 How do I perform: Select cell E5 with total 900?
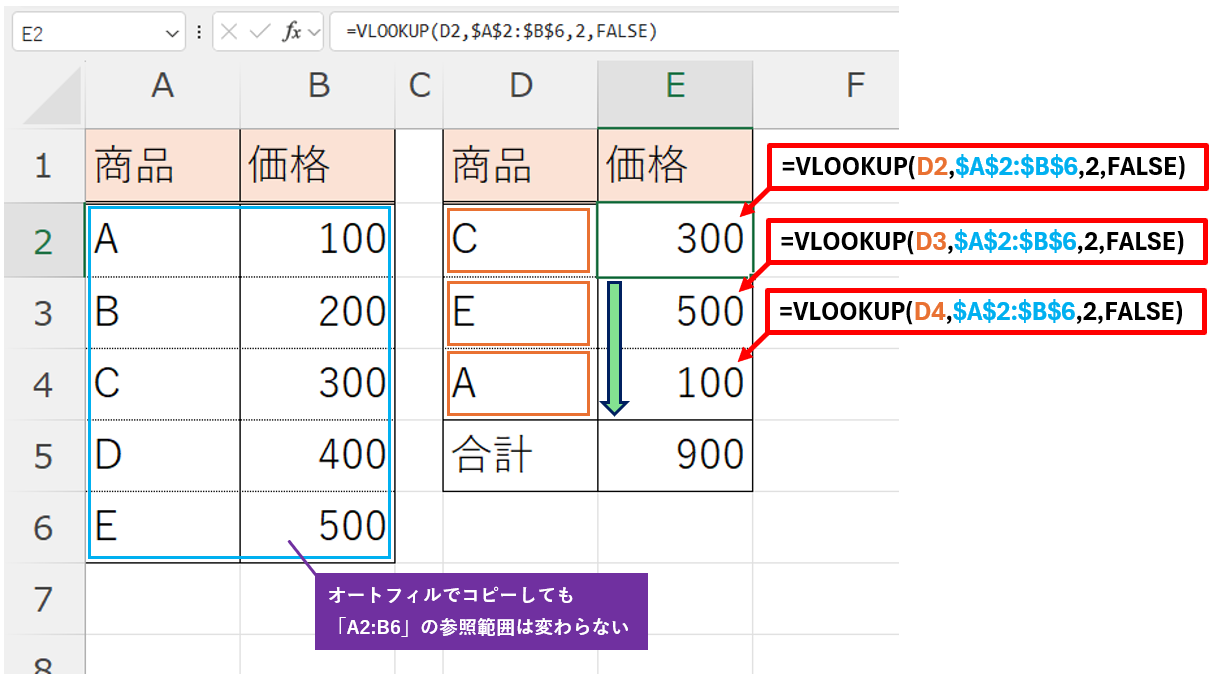pyautogui.click(x=675, y=456)
